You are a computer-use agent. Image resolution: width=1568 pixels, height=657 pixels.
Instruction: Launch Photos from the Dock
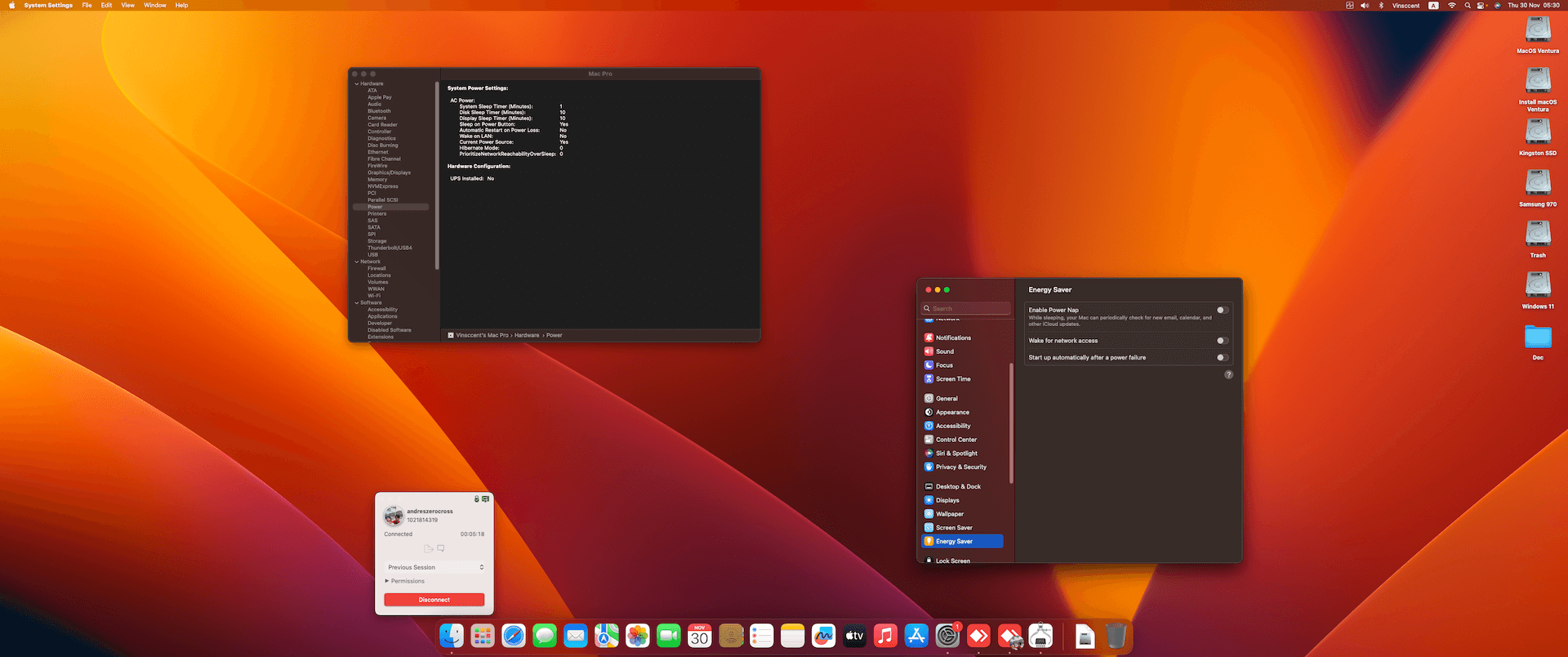tap(638, 636)
